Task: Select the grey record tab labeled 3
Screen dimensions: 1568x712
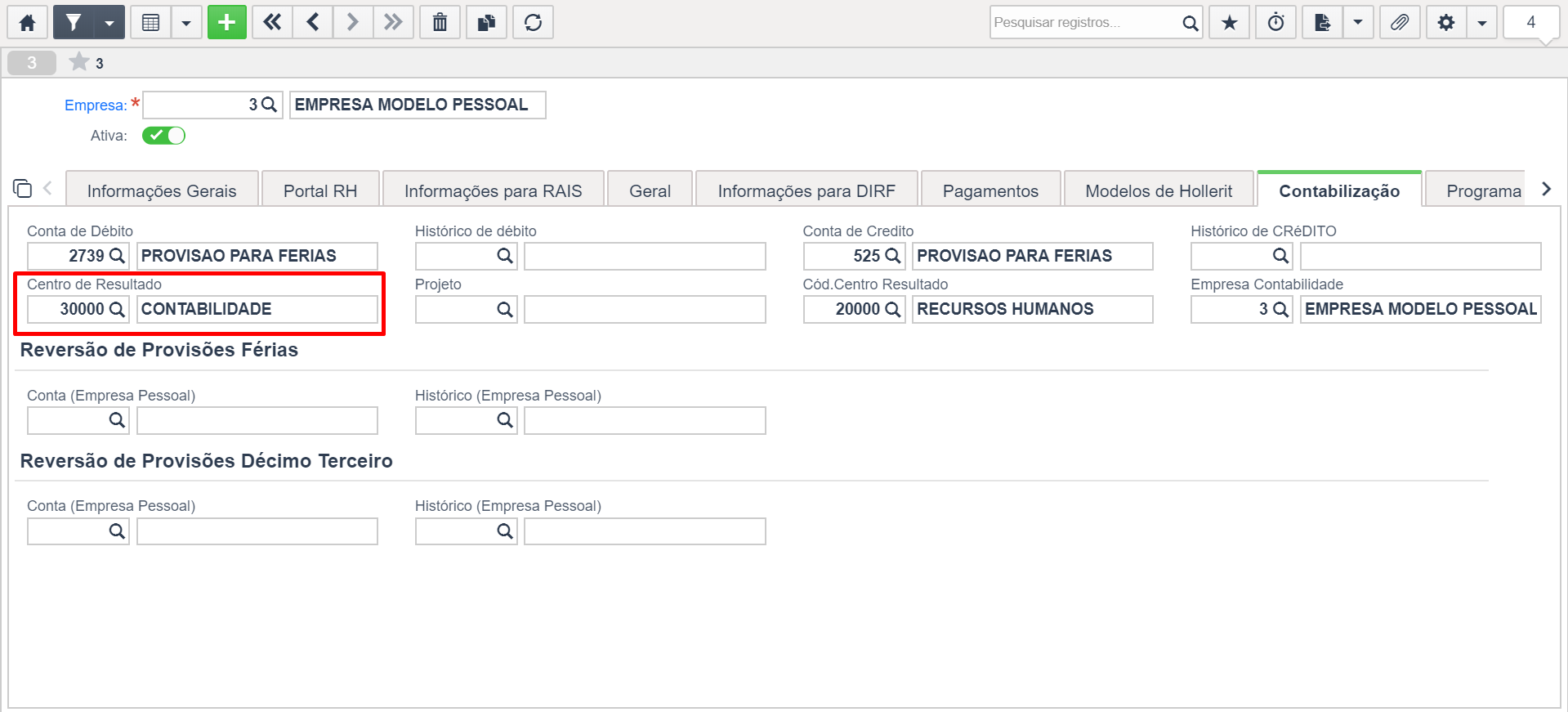Action: (32, 63)
